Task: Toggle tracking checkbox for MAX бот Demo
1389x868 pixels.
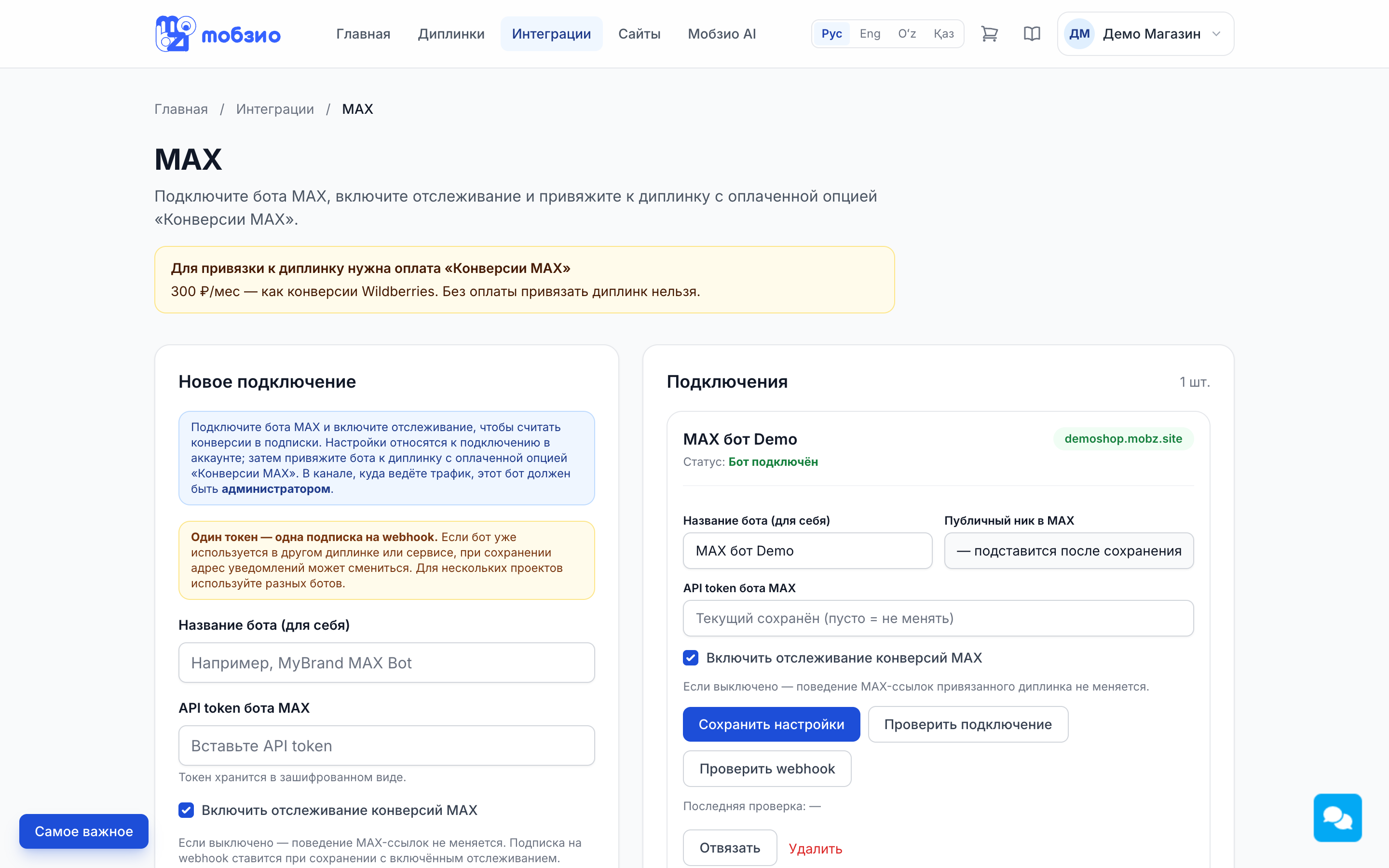Action: [691, 658]
